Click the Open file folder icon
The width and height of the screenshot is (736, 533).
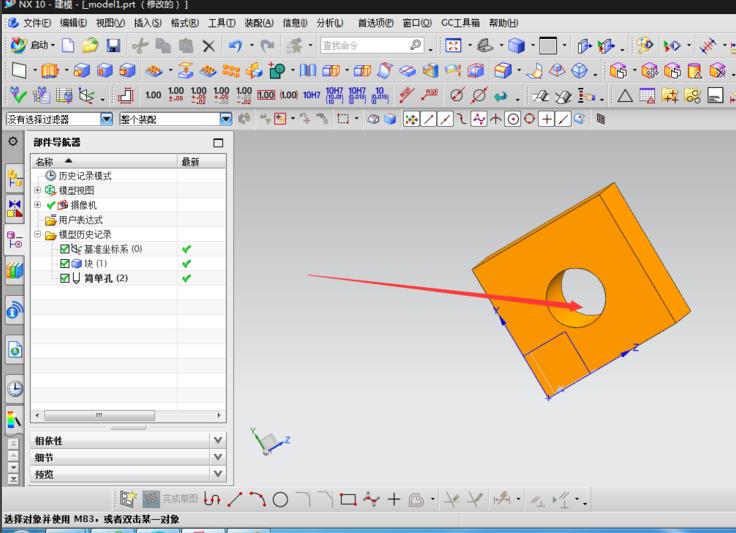click(90, 46)
